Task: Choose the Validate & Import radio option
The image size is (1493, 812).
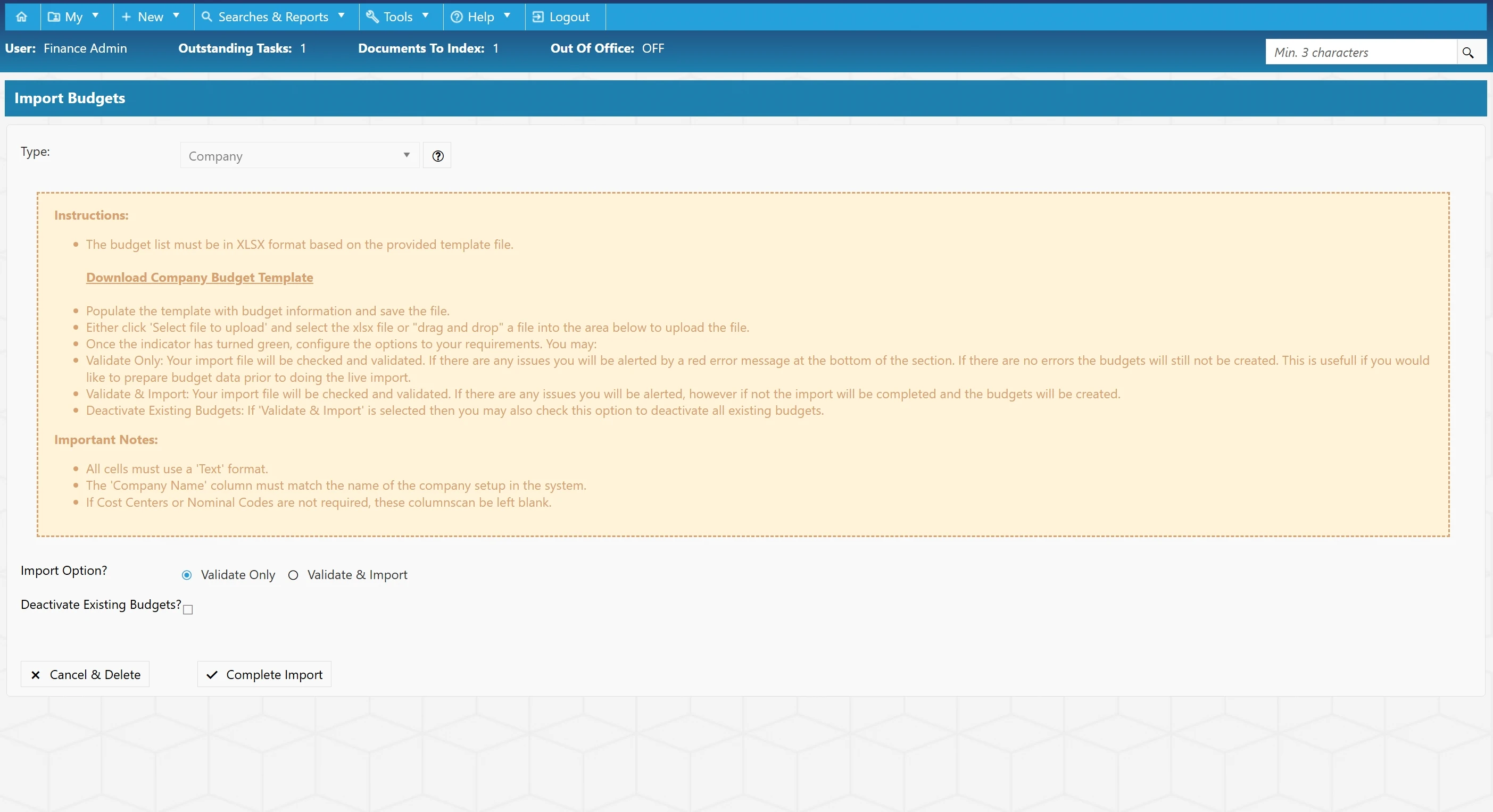Action: (x=293, y=575)
